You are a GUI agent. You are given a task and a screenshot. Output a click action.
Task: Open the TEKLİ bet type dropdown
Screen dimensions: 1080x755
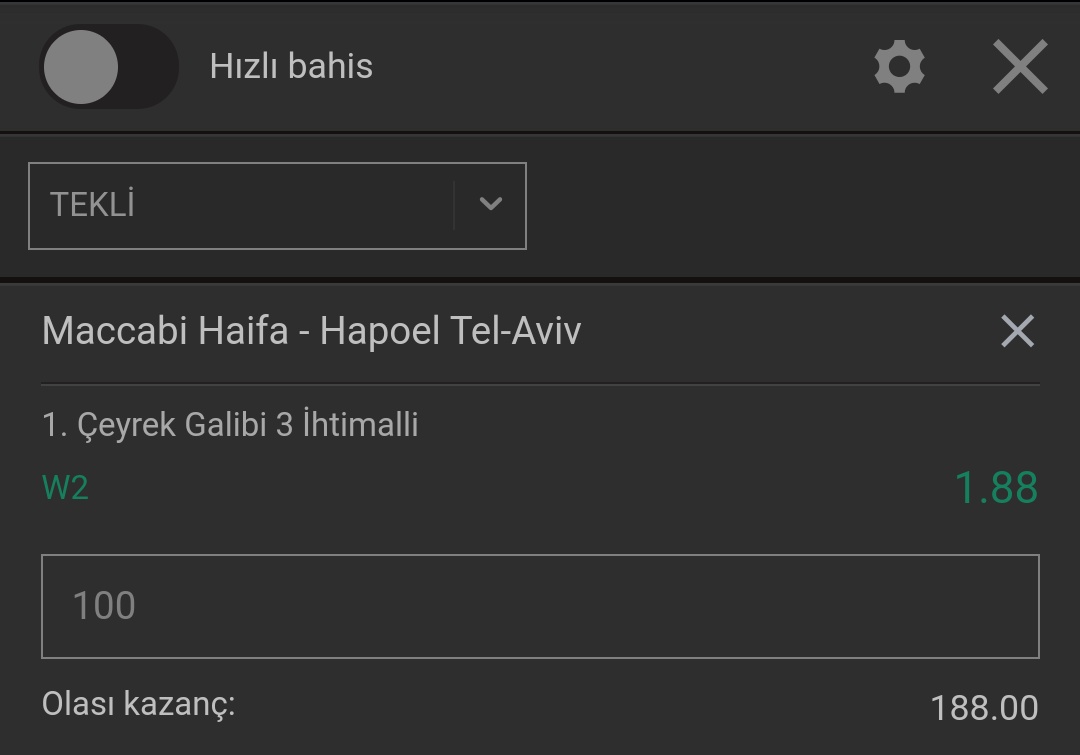277,206
